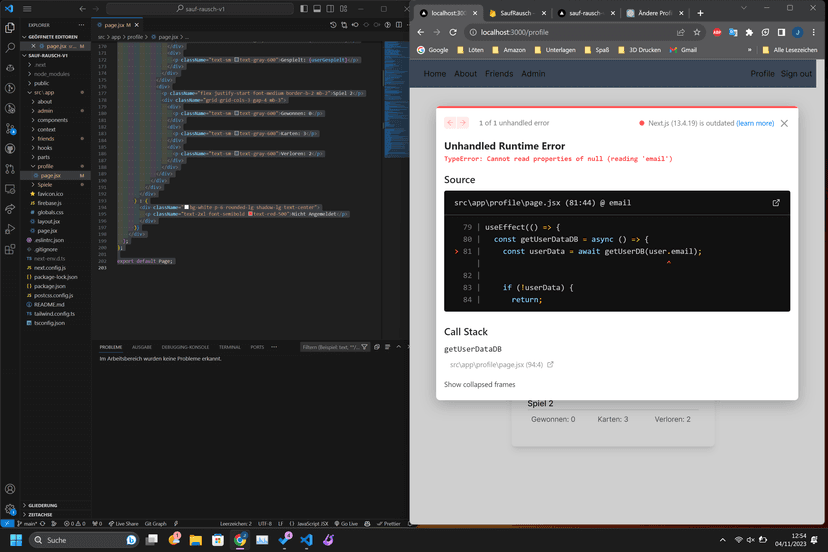This screenshot has width=828, height=552.
Task: Click Live Share in the status bar
Action: coord(124,524)
